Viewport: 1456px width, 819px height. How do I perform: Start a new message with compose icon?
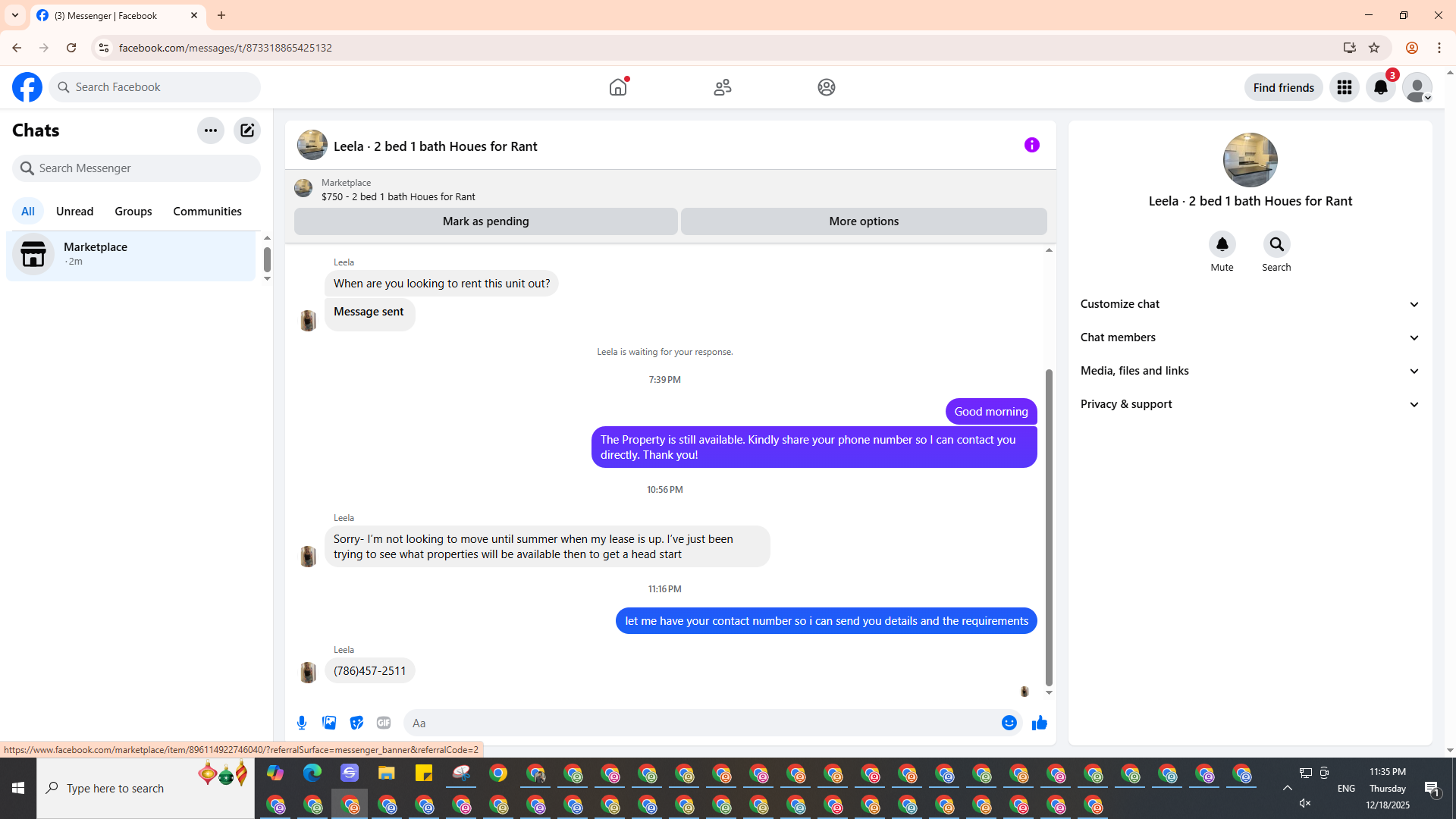click(247, 130)
